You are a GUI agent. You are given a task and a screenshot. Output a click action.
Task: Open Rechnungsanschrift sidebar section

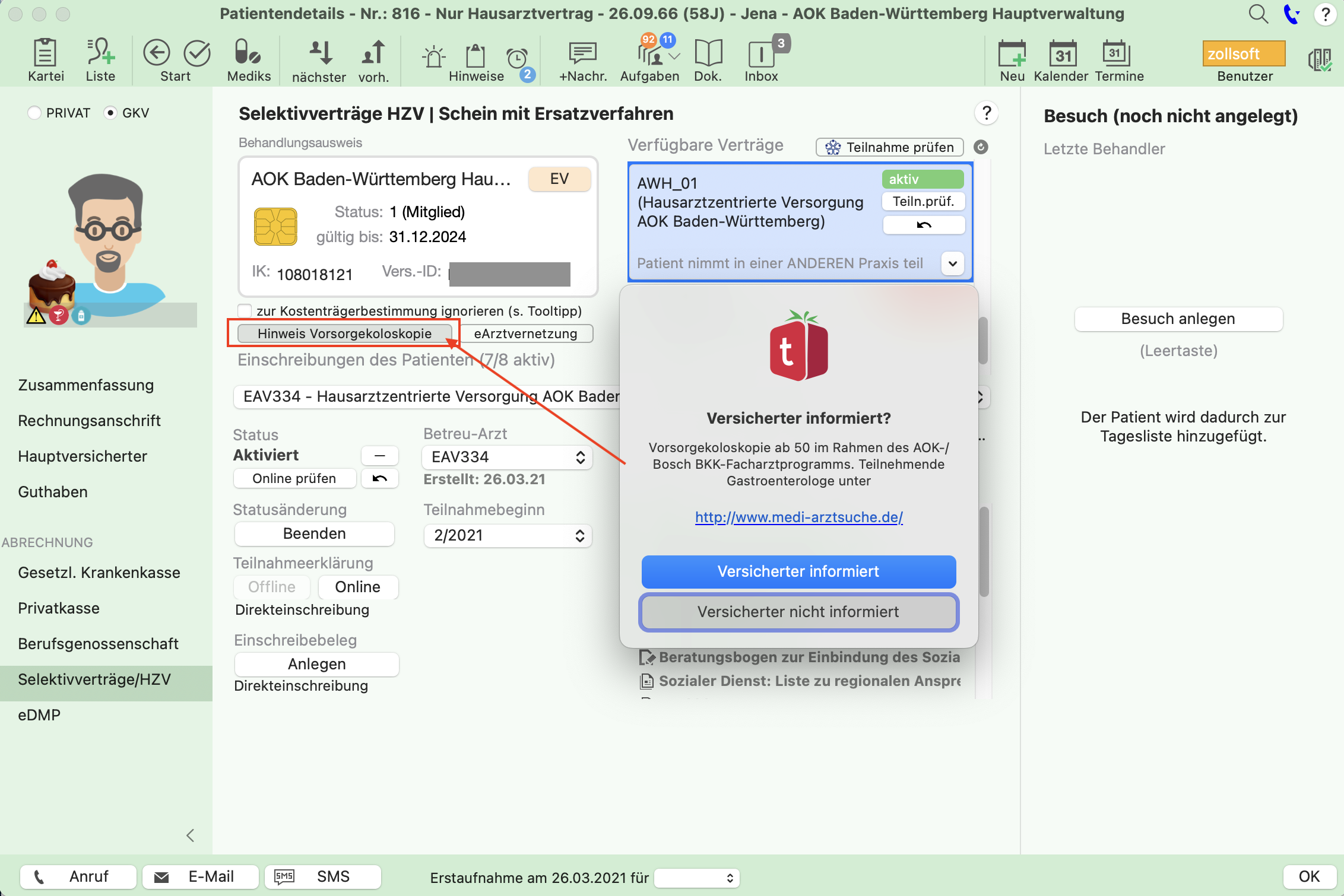coord(90,421)
